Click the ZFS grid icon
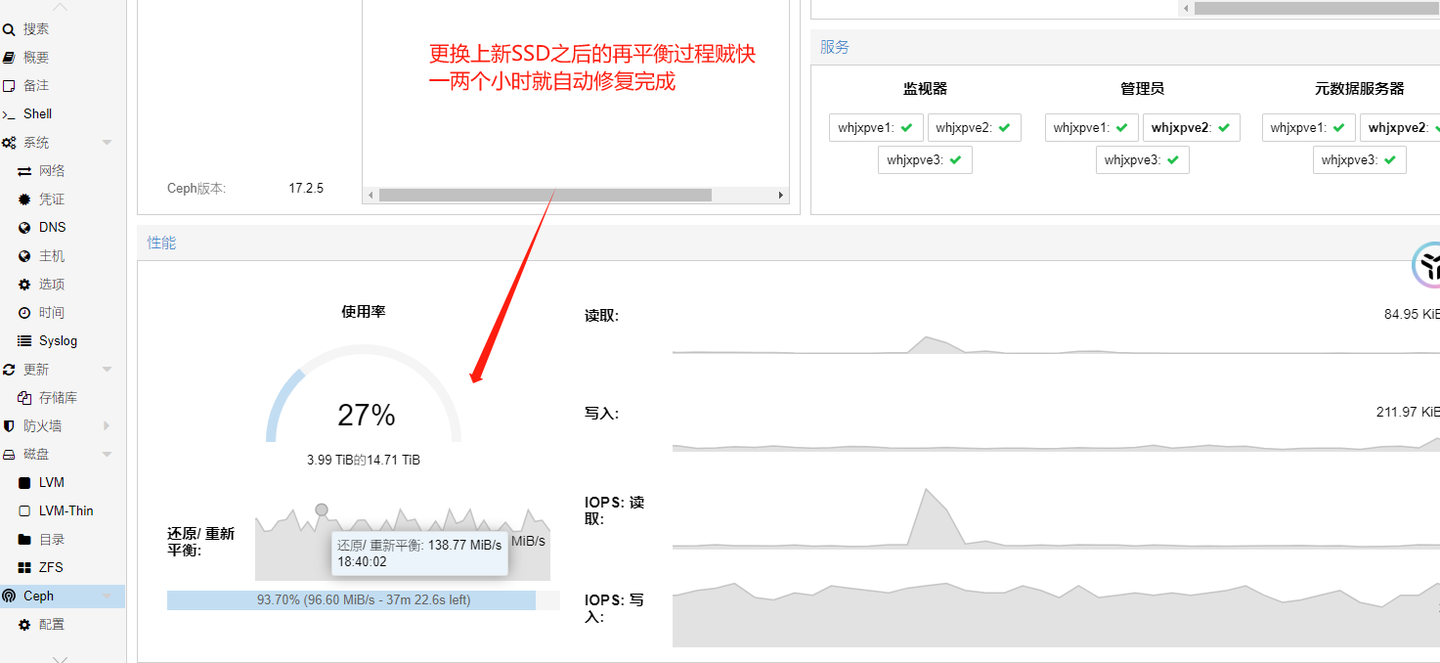Screen dimensions: 1440x663 coord(25,568)
